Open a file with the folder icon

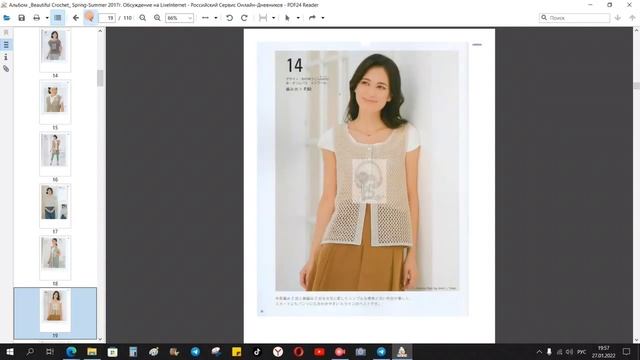[7, 18]
